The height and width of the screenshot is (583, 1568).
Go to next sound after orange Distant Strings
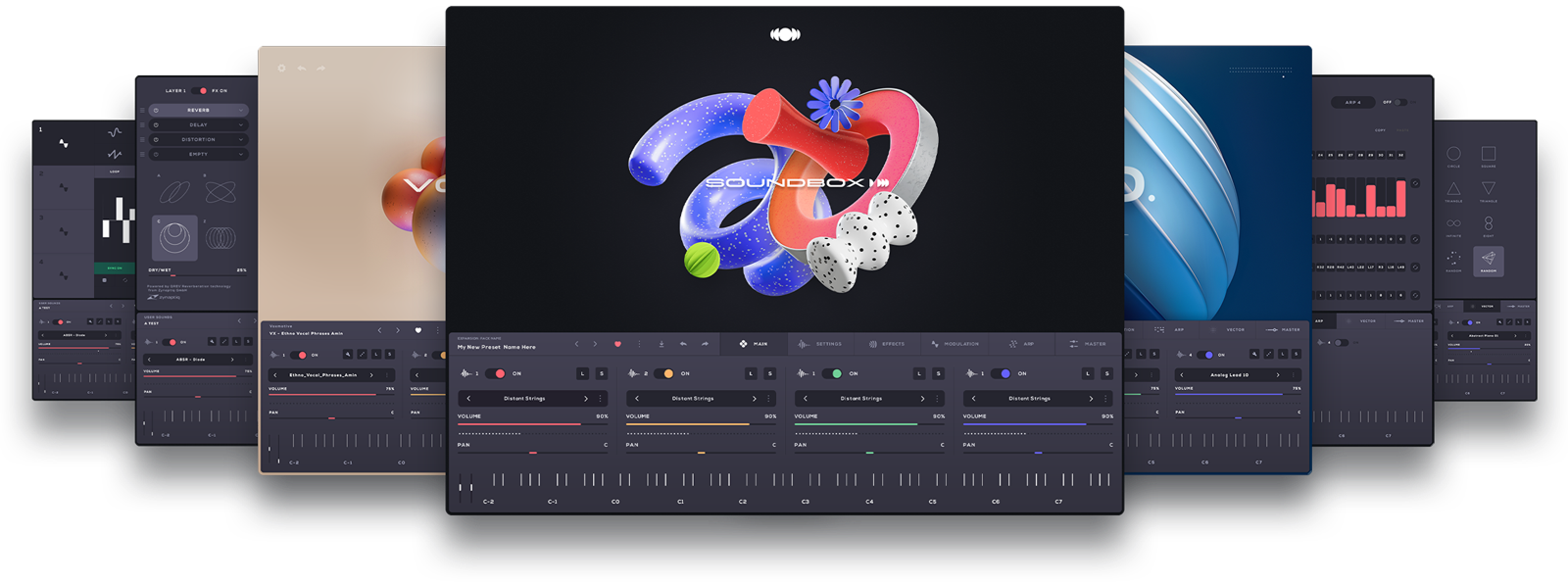click(754, 399)
